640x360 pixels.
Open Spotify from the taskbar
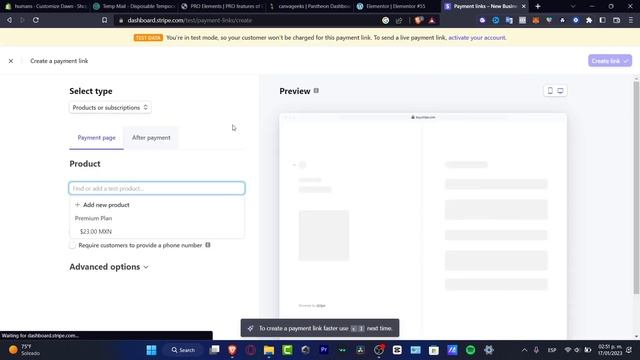coord(470,350)
